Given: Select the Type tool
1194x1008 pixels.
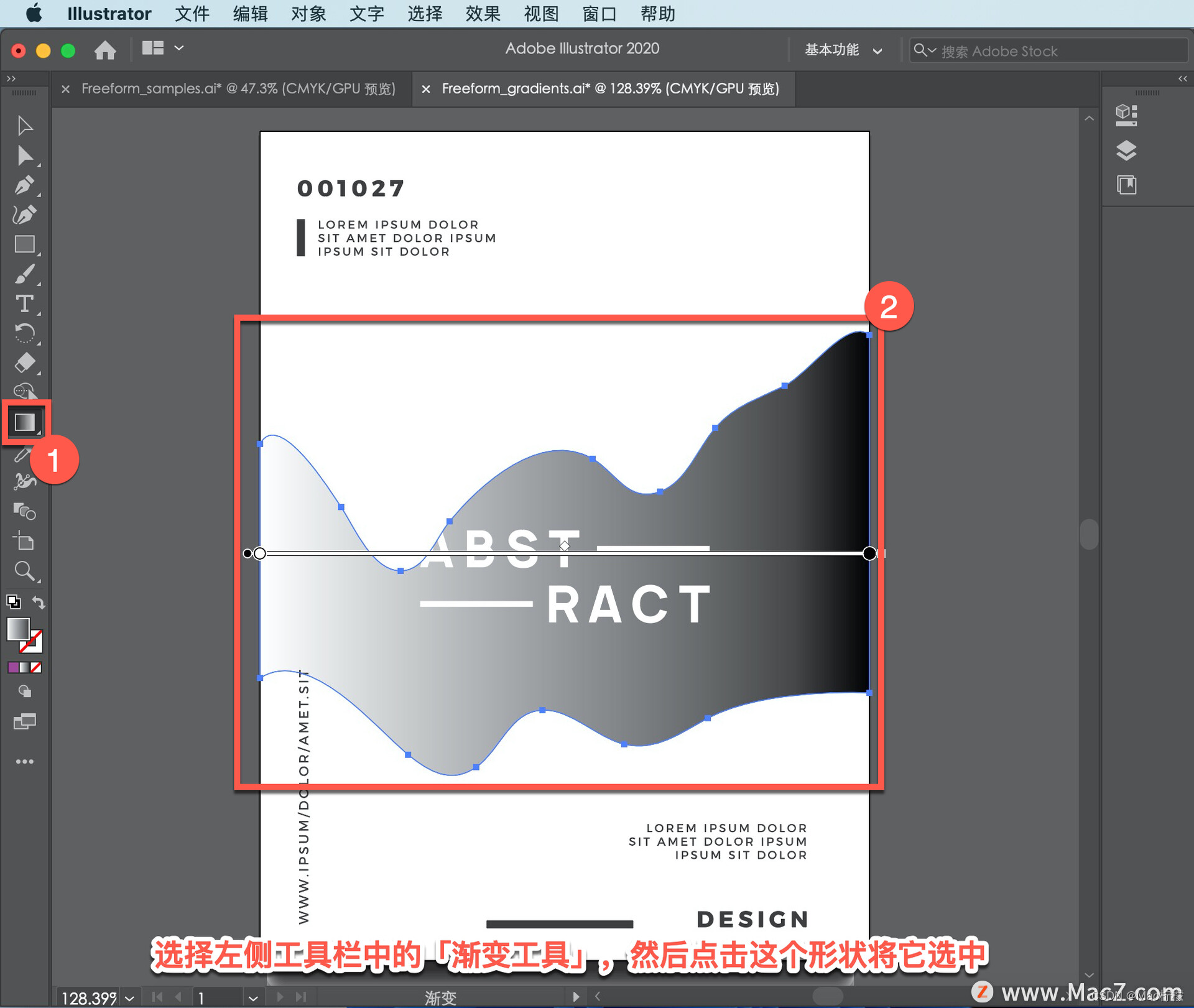Looking at the screenshot, I should tap(25, 303).
